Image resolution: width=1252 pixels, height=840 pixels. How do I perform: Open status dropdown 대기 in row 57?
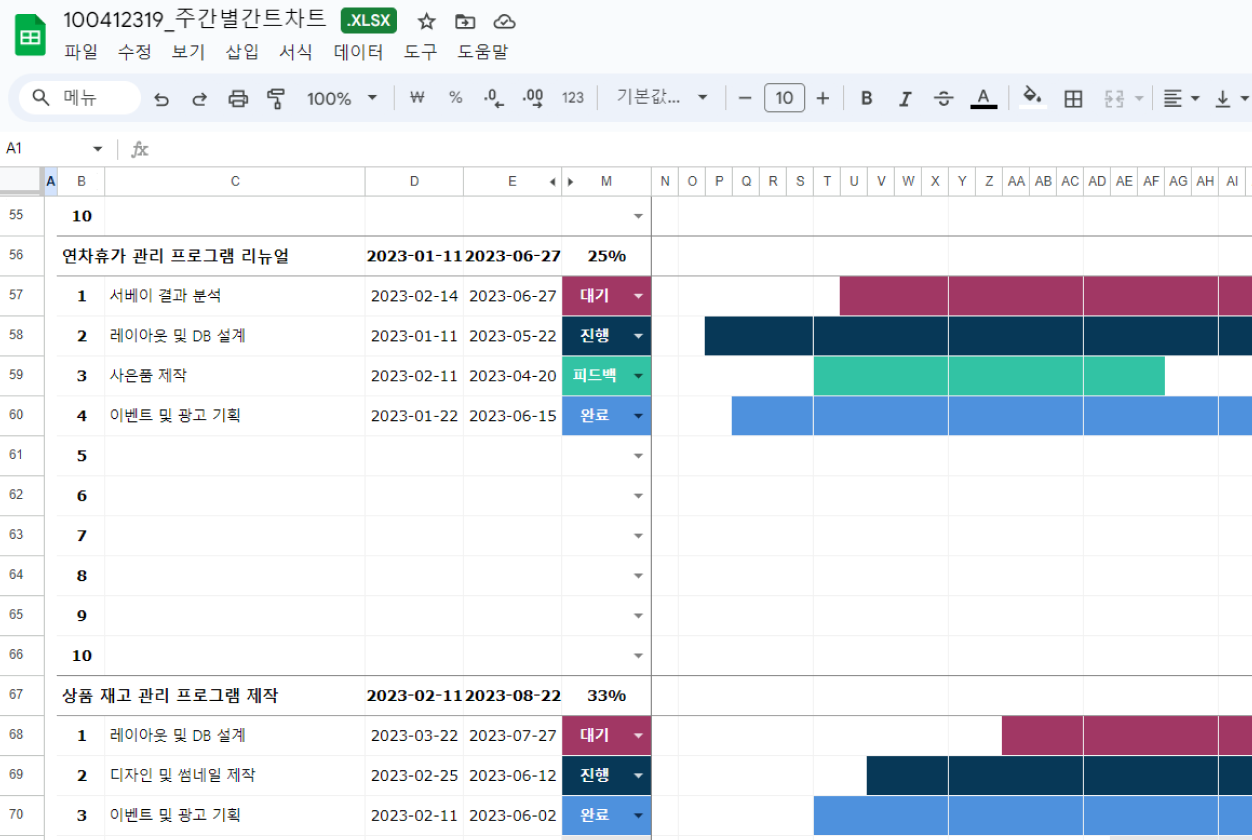(638, 296)
